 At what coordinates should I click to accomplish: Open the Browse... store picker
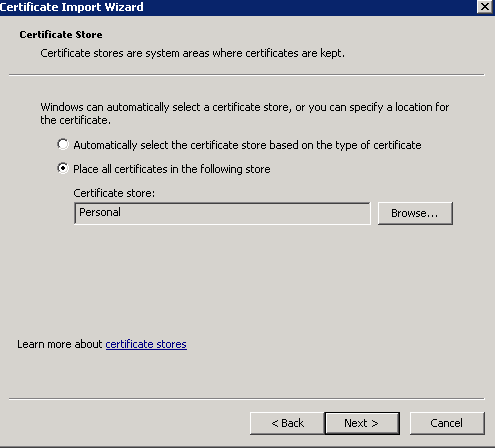pyautogui.click(x=415, y=213)
